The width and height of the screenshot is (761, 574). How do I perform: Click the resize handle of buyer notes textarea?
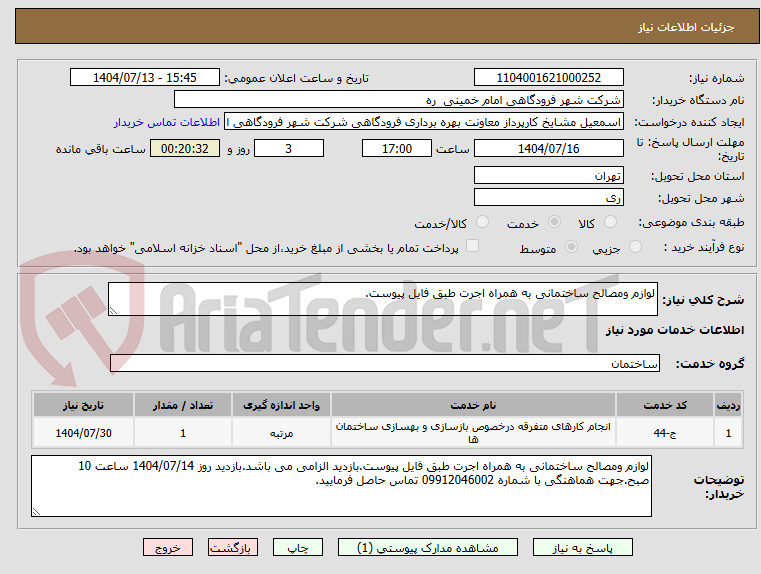click(36, 511)
